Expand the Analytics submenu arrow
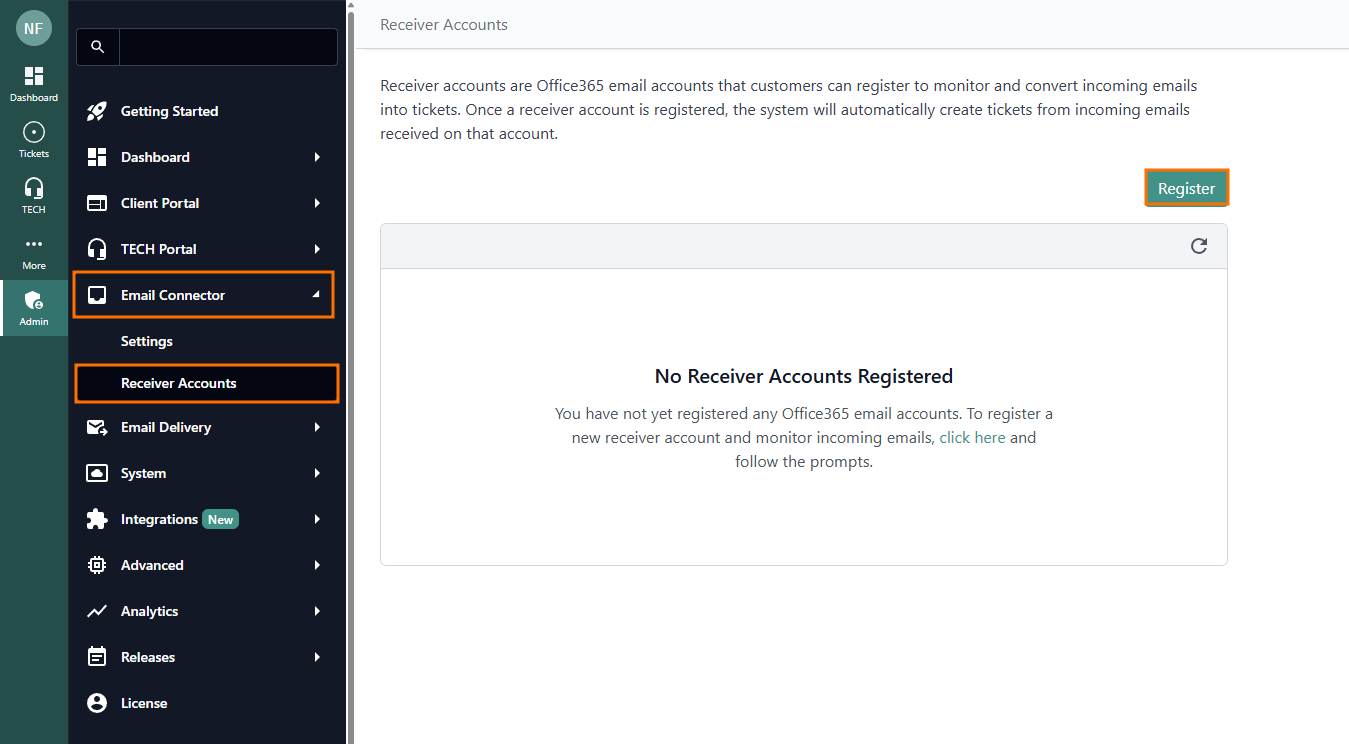Image resolution: width=1349 pixels, height=744 pixels. [317, 611]
